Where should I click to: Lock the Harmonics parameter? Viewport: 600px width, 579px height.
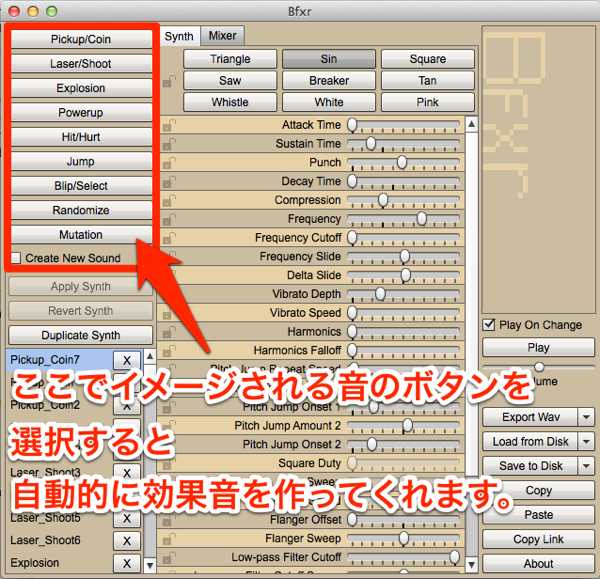pyautogui.click(x=169, y=332)
